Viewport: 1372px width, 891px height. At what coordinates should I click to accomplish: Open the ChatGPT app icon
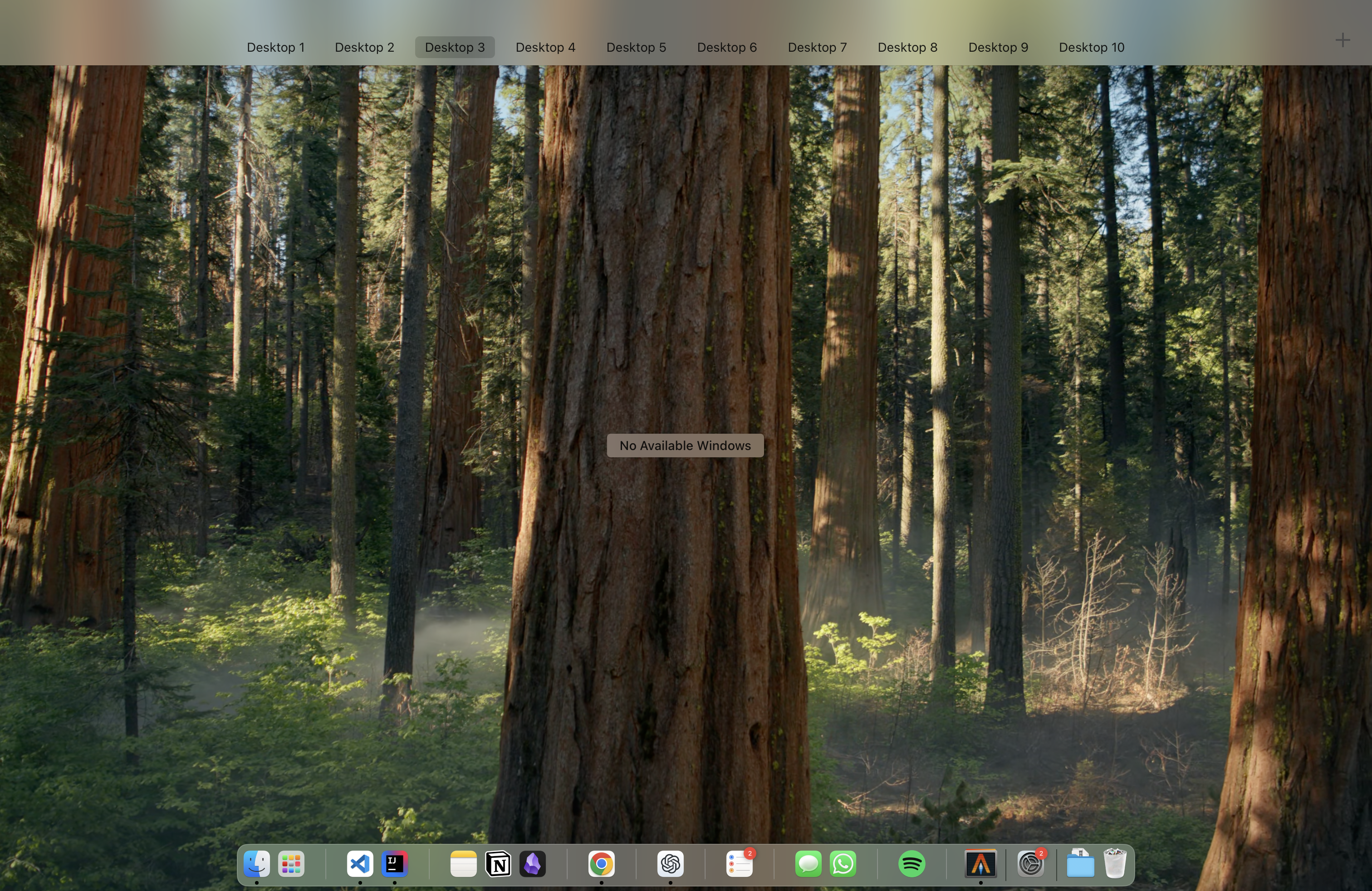point(671,864)
